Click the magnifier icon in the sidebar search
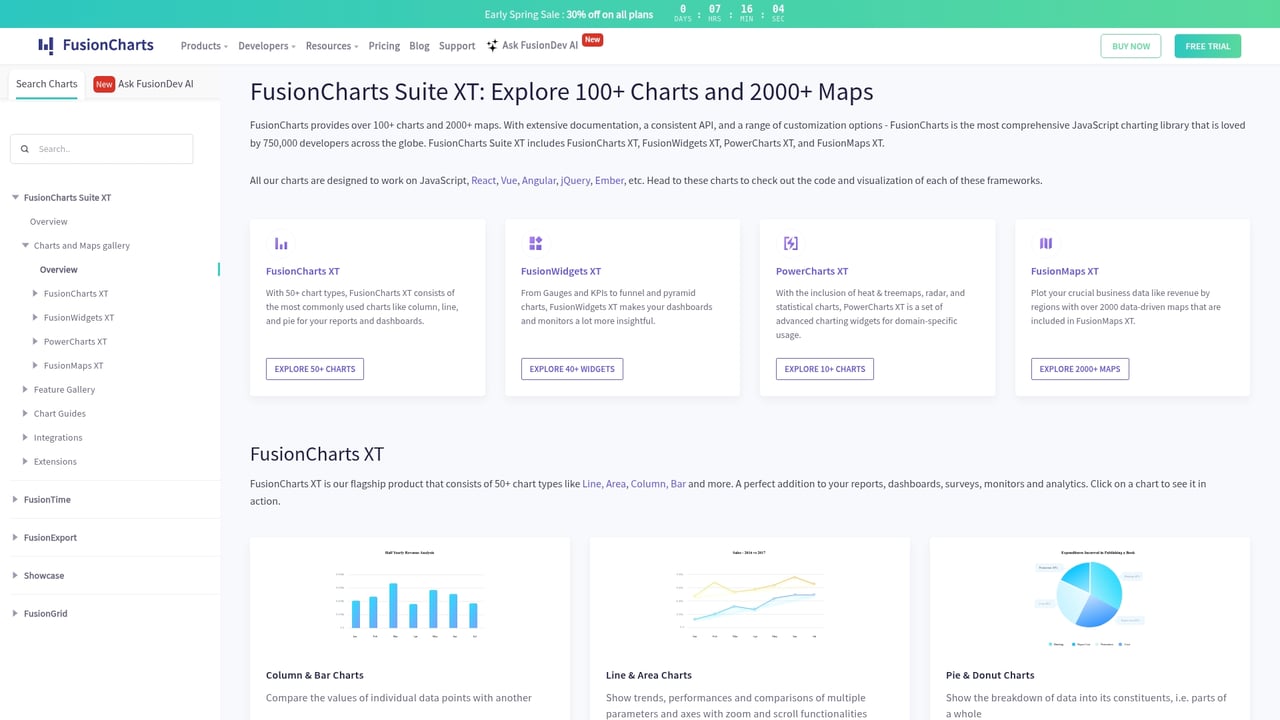Screen dimensions: 1280x720 [x=25, y=148]
